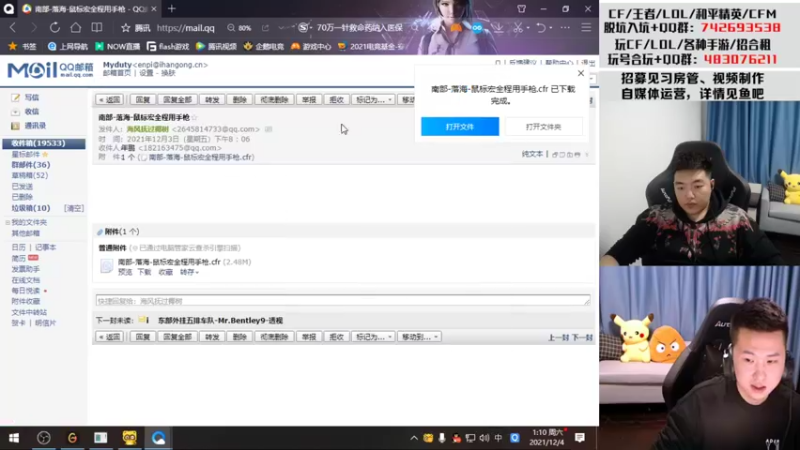Open the attachment 转存 dropdown

189,272
